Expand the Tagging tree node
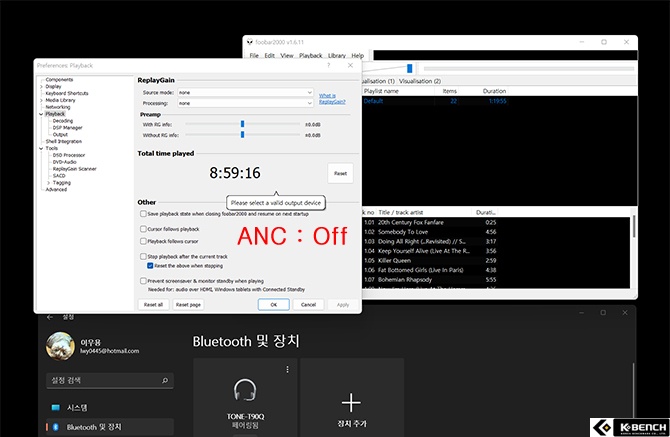 pyautogui.click(x=48, y=182)
